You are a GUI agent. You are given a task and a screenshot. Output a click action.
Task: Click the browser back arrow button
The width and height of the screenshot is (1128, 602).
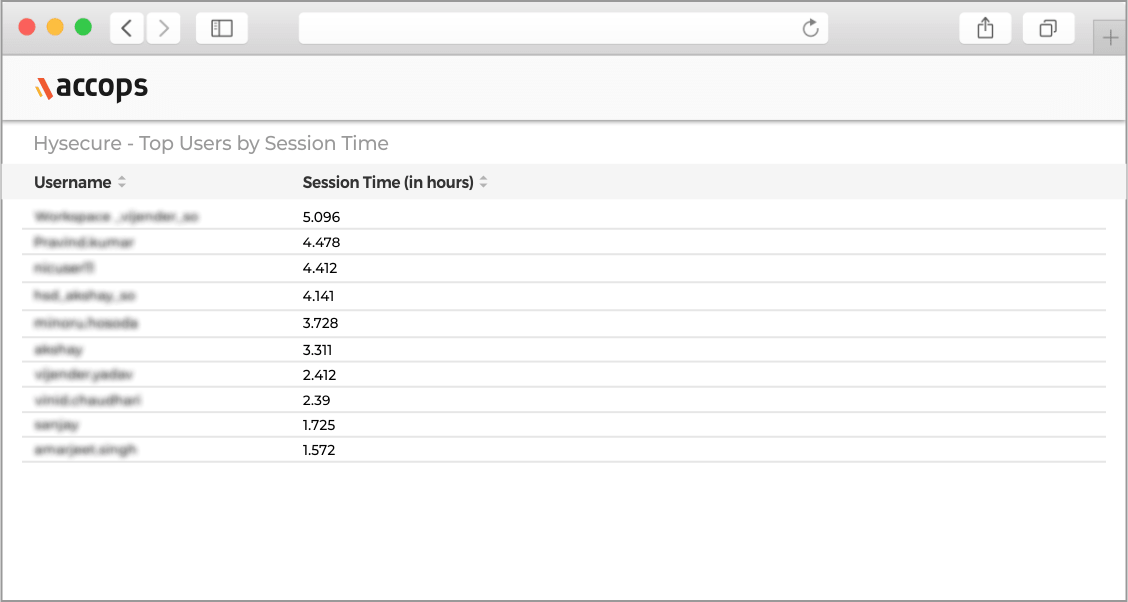(126, 28)
